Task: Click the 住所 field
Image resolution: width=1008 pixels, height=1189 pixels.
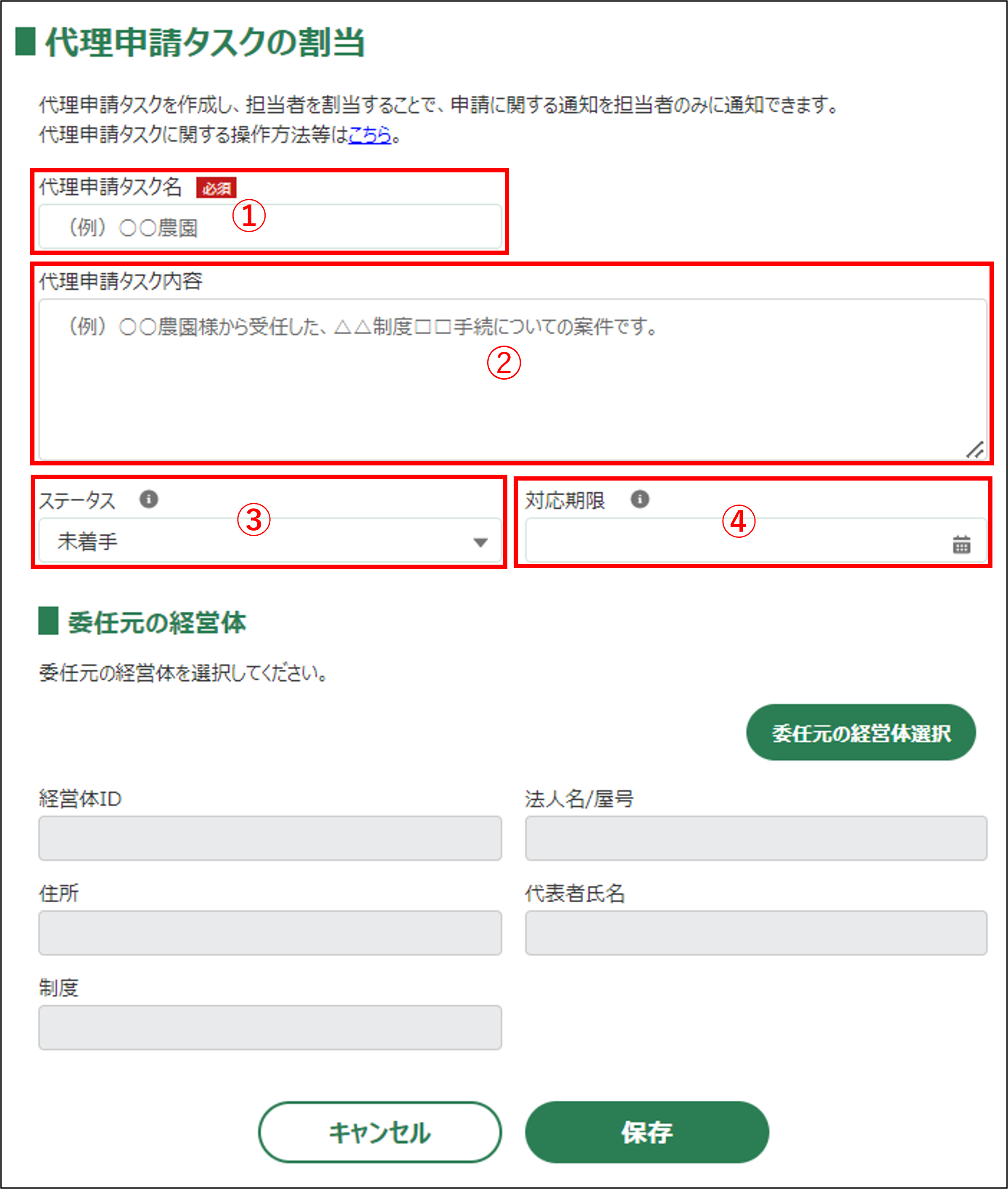Action: 270,933
